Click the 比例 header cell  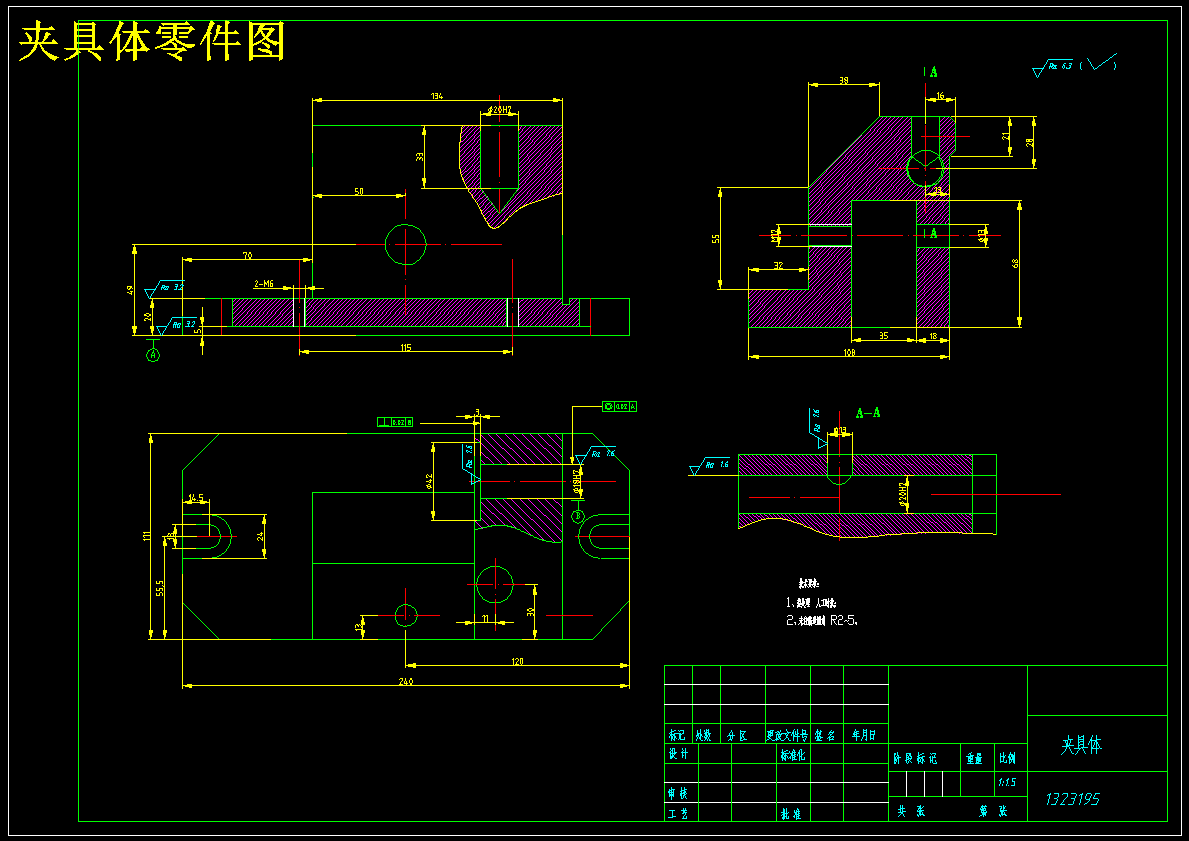click(1008, 758)
